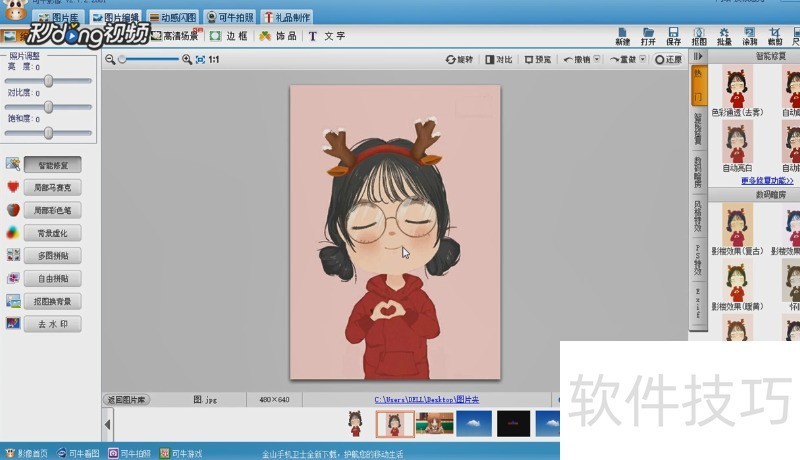Screen dimensions: 800x460
Task: Open the 可牛拍照 tab
Action: point(230,17)
